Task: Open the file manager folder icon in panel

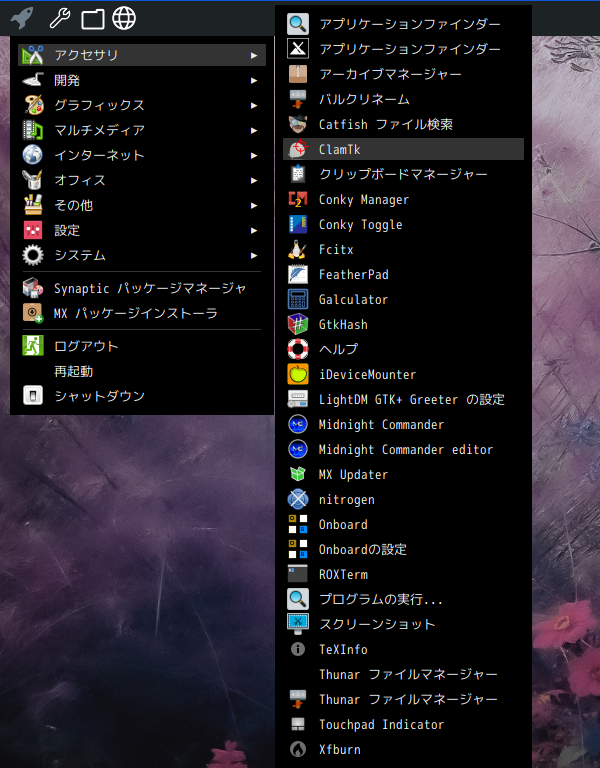Action: (x=93, y=19)
